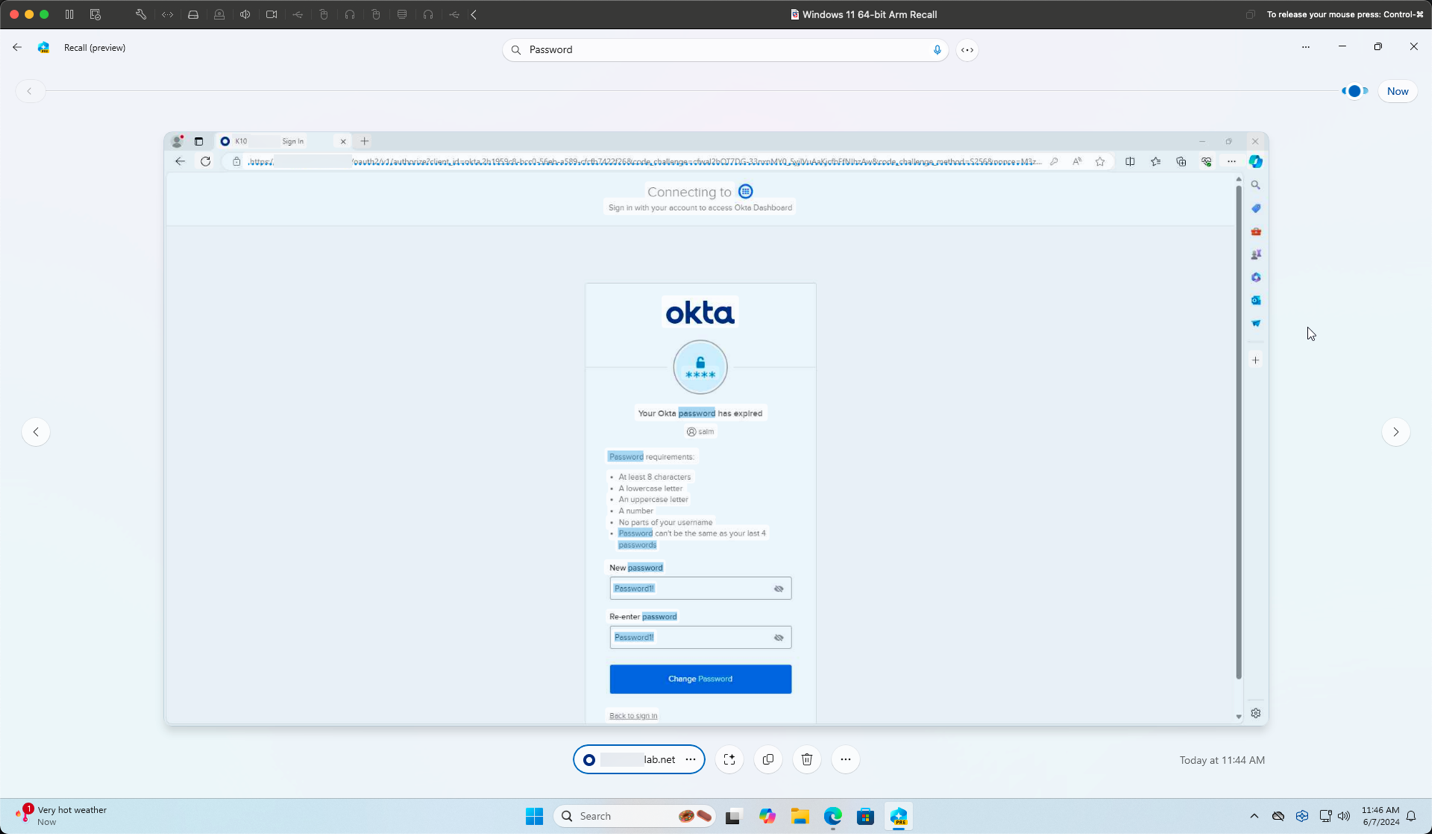Screen dimensions: 1432x834
Task: Open Copilot from the Edge sidebar
Action: click(x=1255, y=161)
